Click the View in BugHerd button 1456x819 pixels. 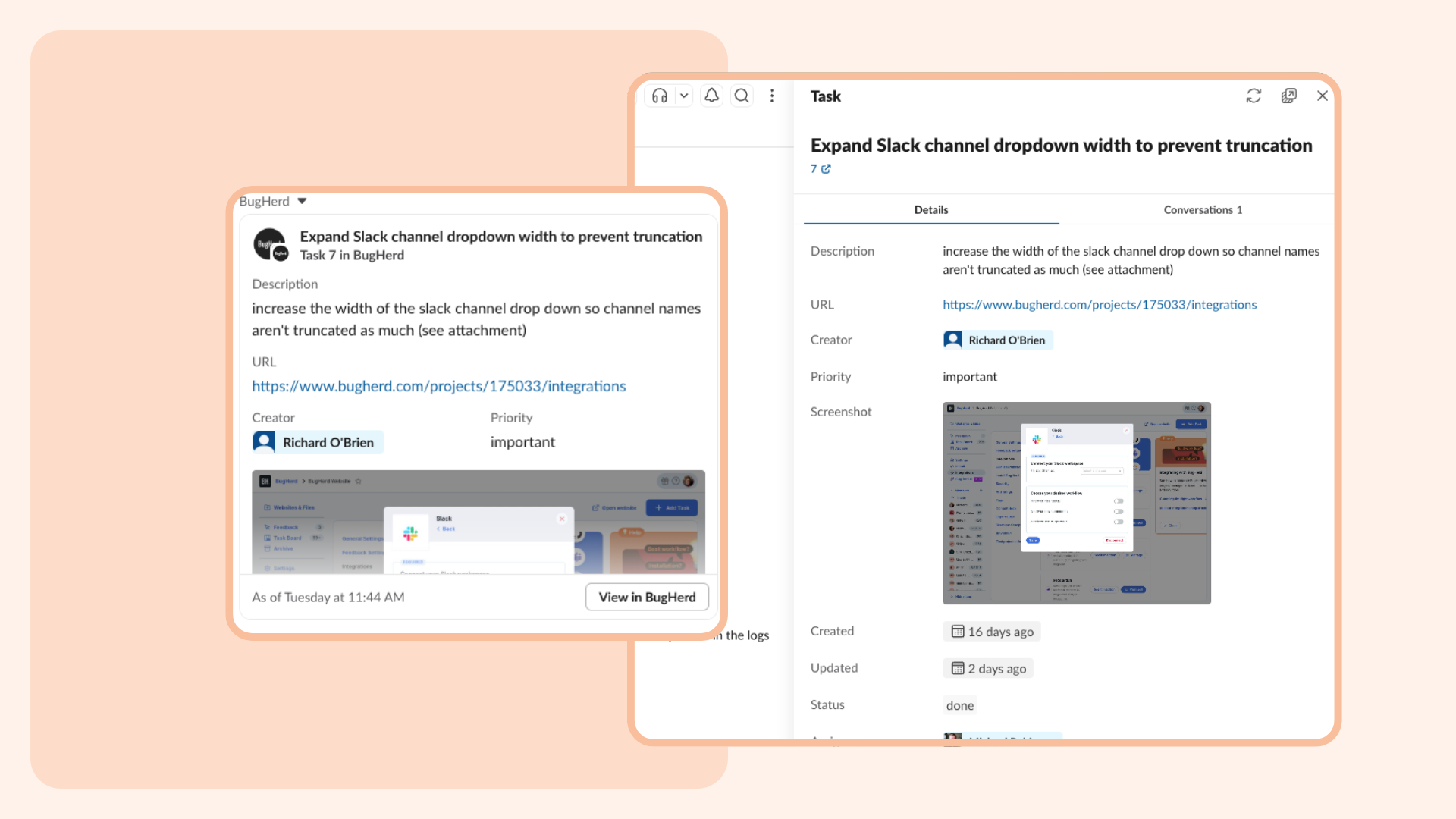click(647, 597)
